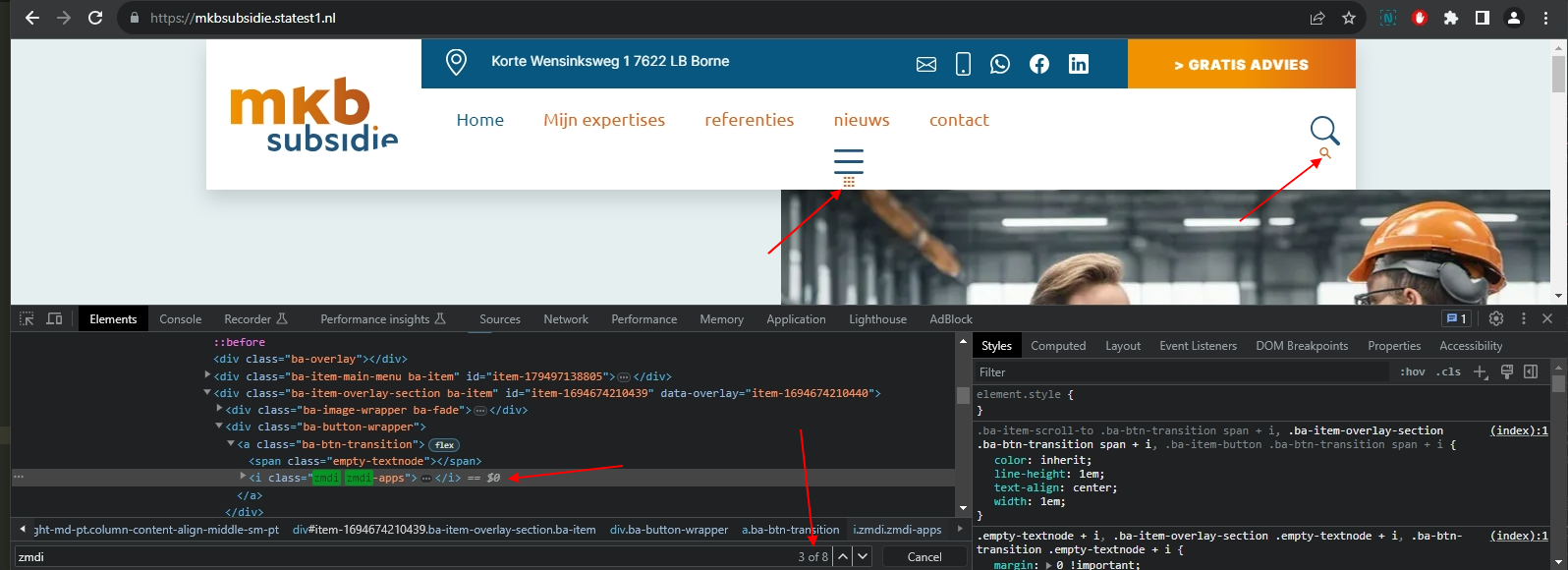Expand the ba-image-wrapper div node
The height and width of the screenshot is (570, 1568).
[x=219, y=409]
